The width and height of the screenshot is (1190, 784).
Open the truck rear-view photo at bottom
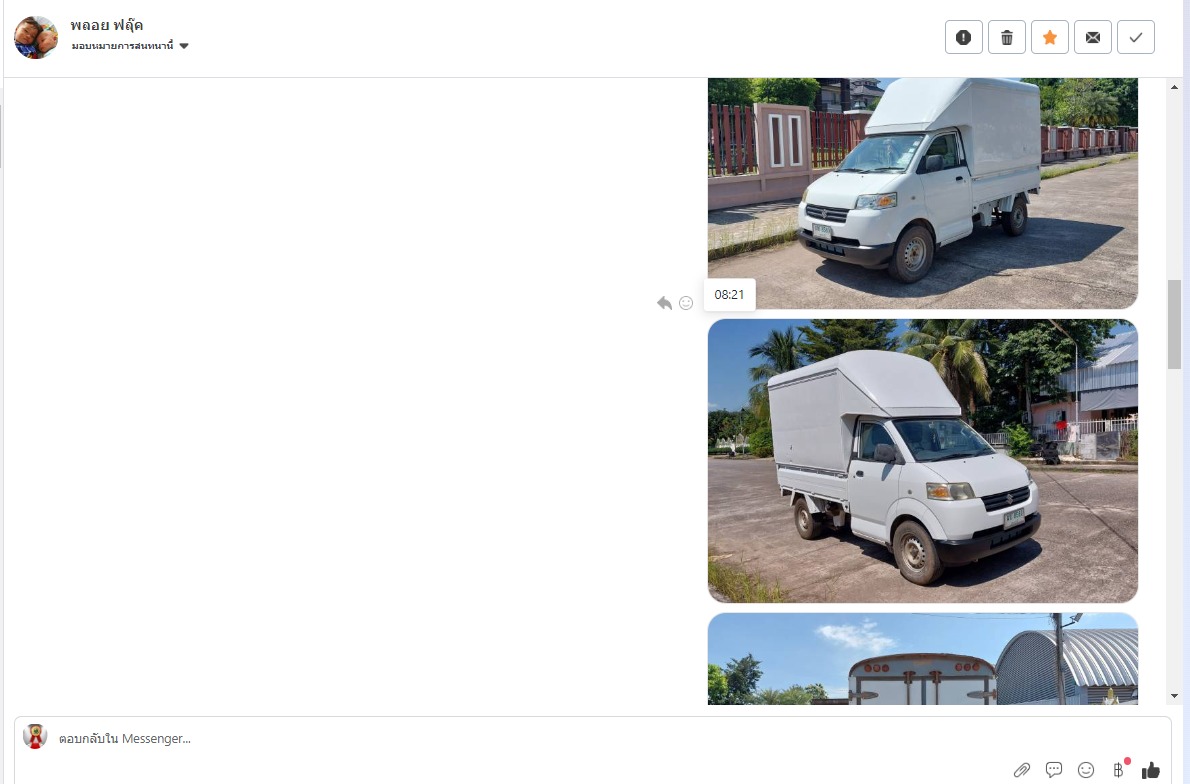coord(923,659)
